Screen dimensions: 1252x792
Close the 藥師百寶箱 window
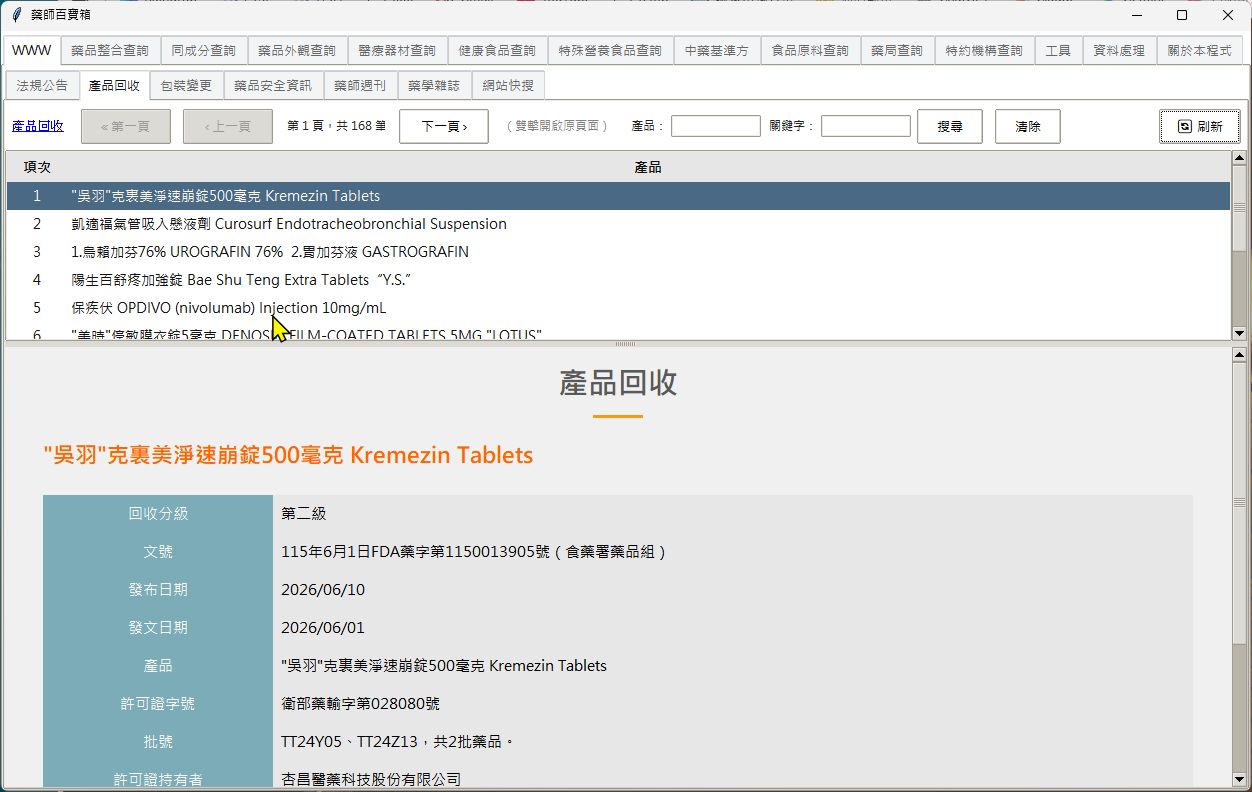click(1228, 15)
